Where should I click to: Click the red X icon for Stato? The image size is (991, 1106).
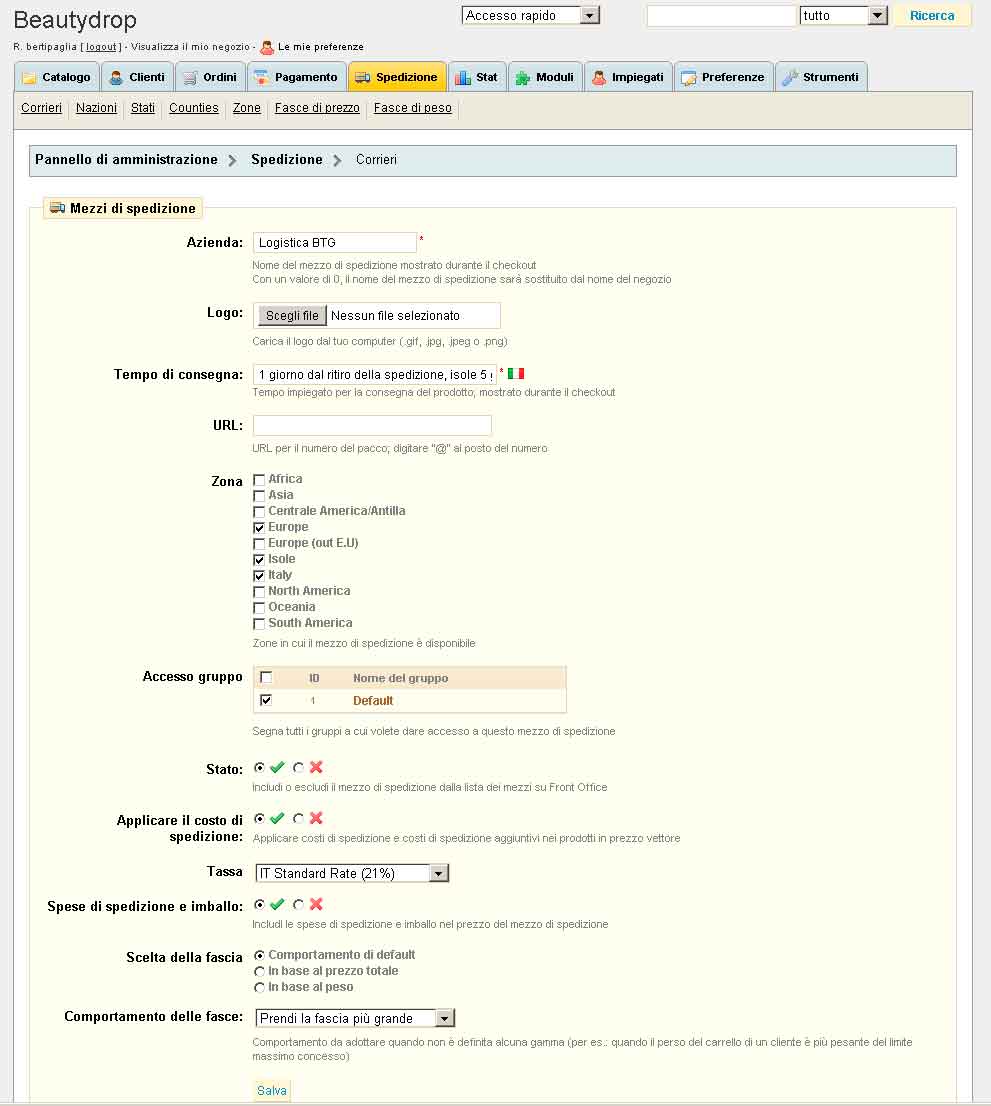click(x=316, y=767)
